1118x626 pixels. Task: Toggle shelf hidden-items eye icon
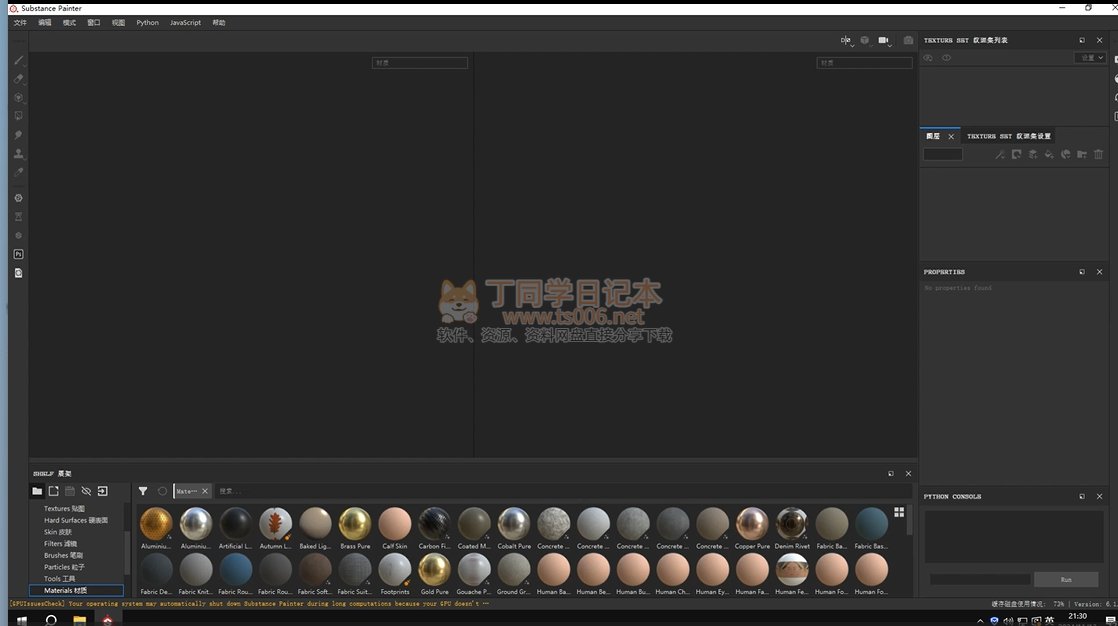(x=86, y=491)
